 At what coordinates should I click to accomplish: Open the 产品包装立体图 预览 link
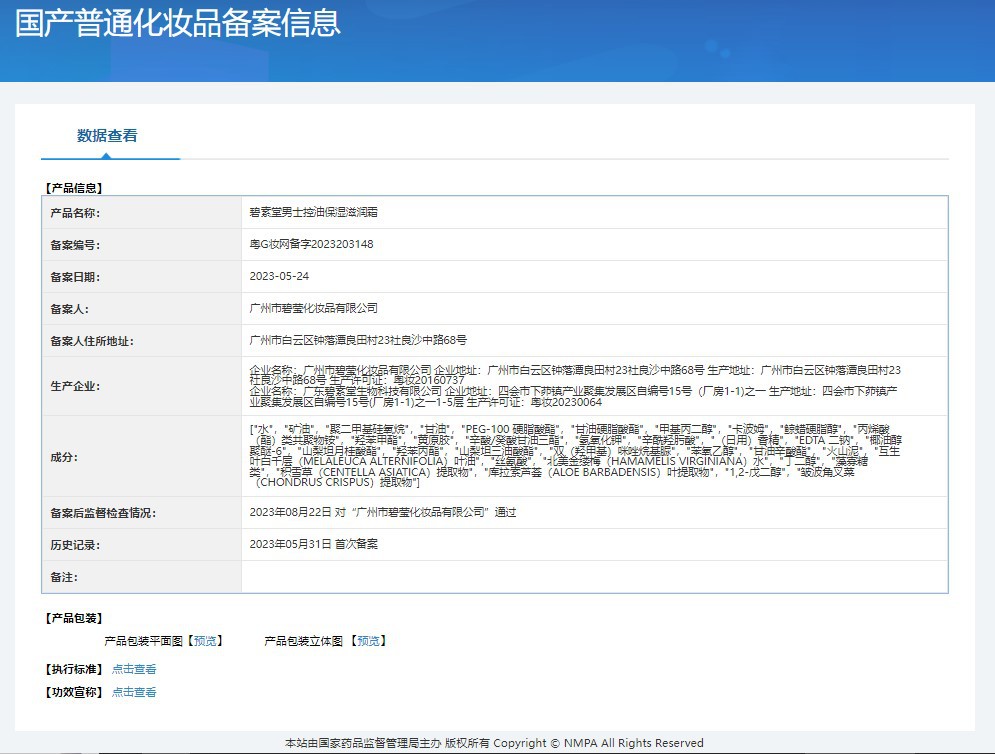coord(368,641)
